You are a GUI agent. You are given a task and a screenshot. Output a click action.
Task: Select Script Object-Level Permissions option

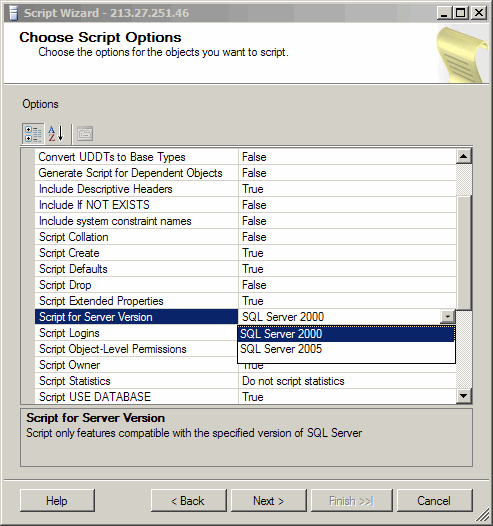point(136,349)
